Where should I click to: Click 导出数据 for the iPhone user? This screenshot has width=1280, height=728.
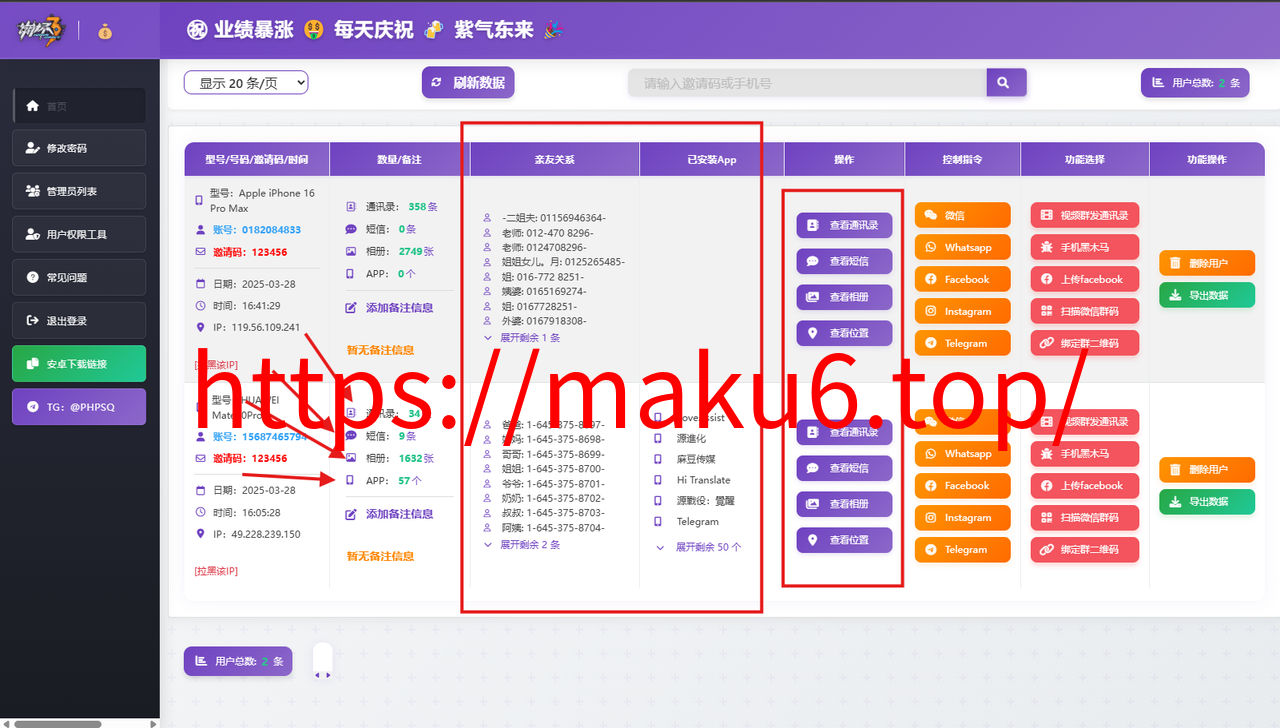pos(1207,295)
